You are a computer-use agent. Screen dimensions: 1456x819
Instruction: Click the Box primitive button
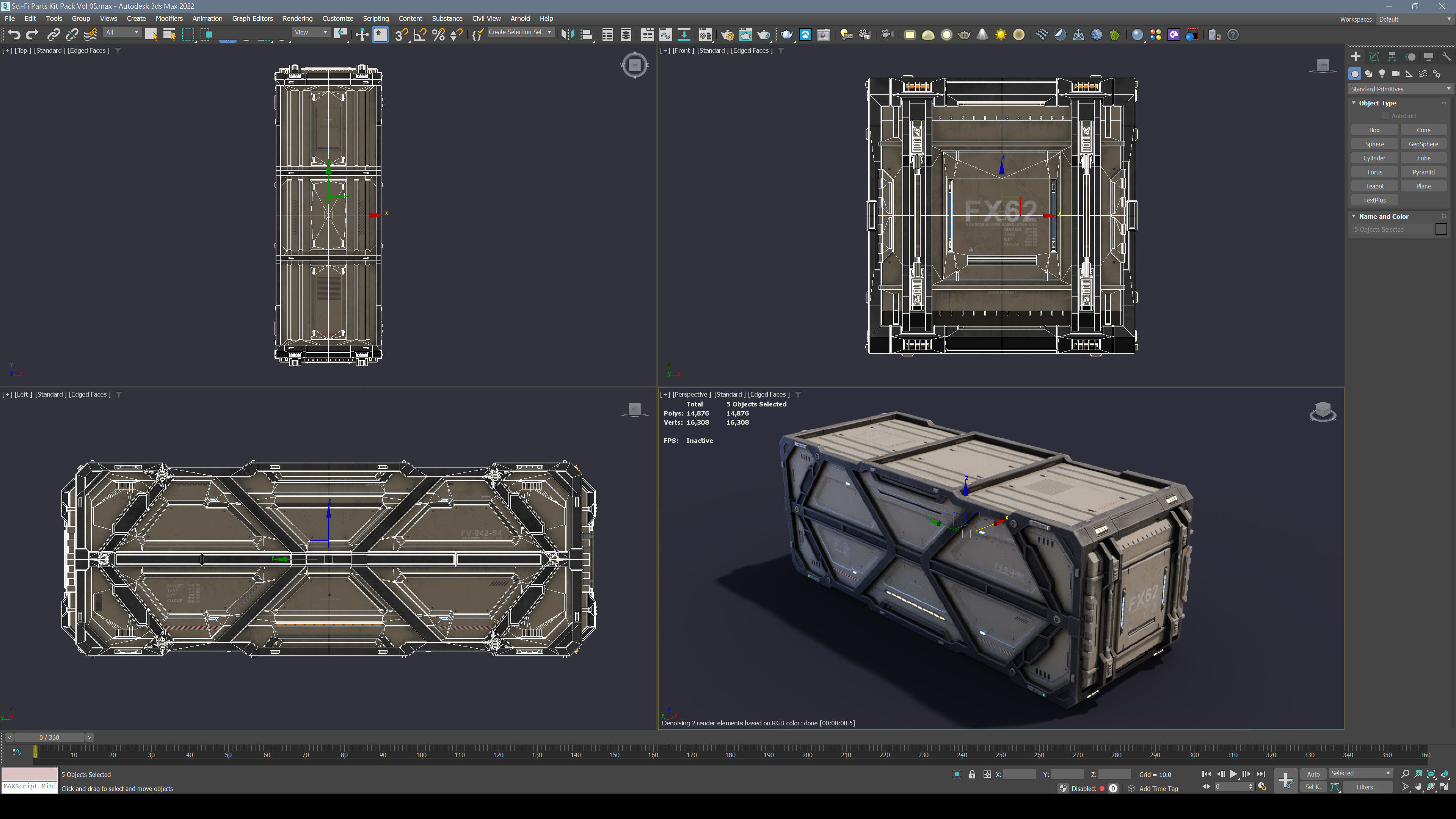tap(1374, 130)
